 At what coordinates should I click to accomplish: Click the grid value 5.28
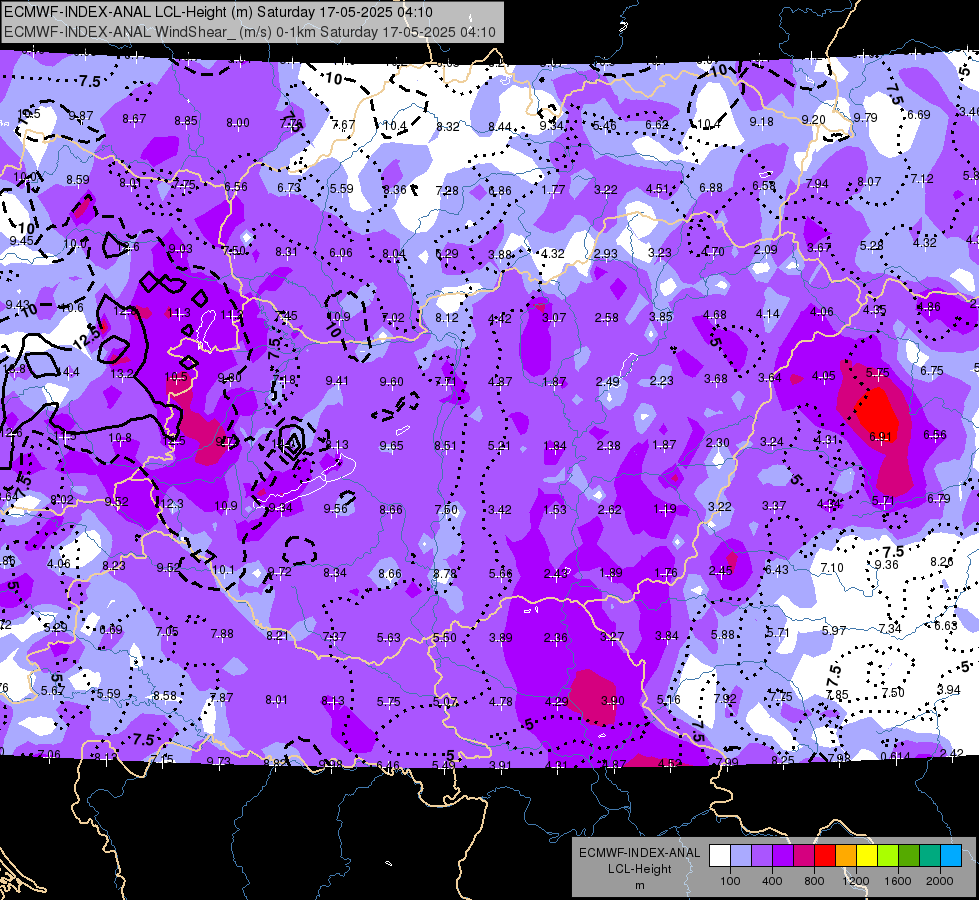coord(872,245)
